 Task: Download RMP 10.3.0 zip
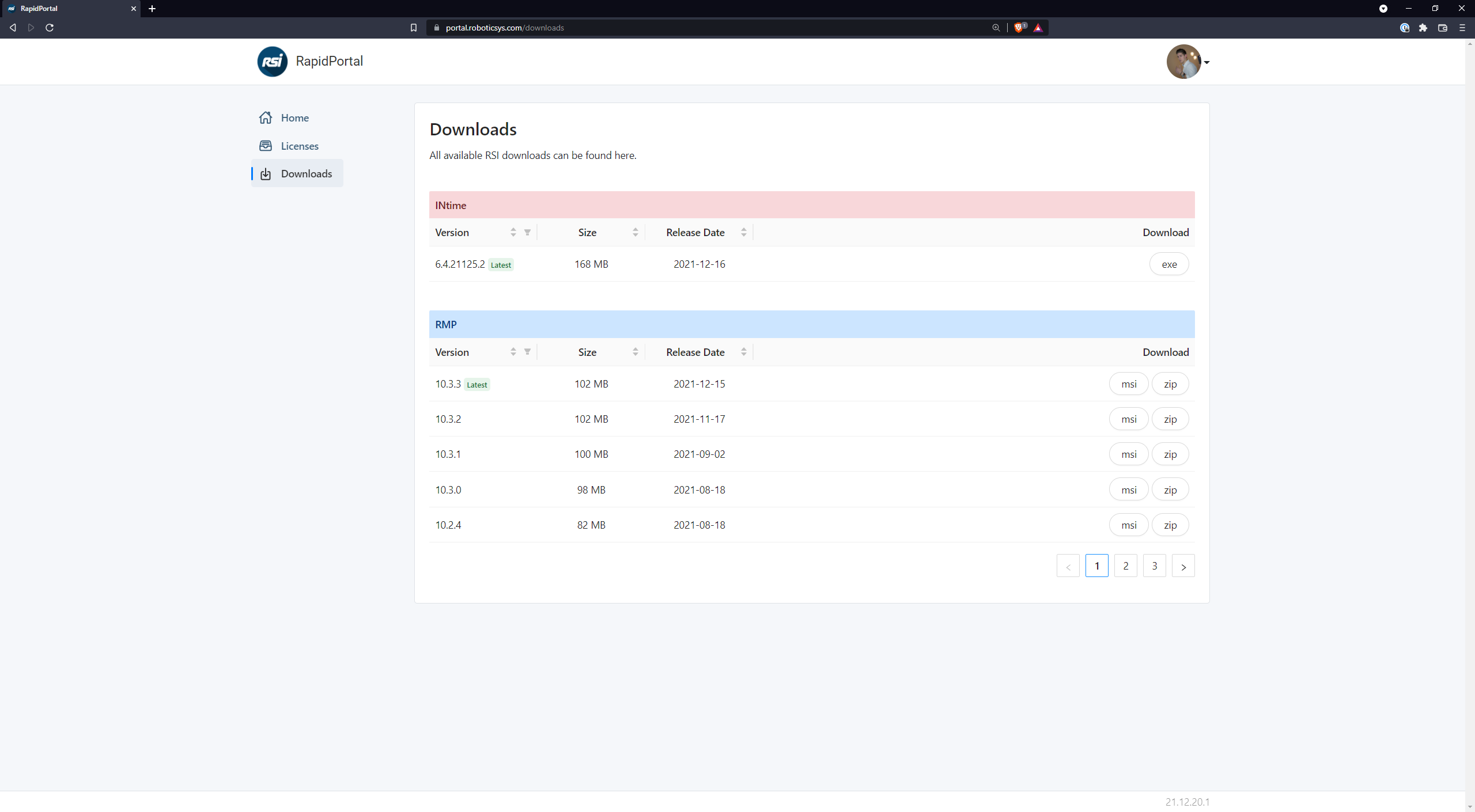(1170, 490)
